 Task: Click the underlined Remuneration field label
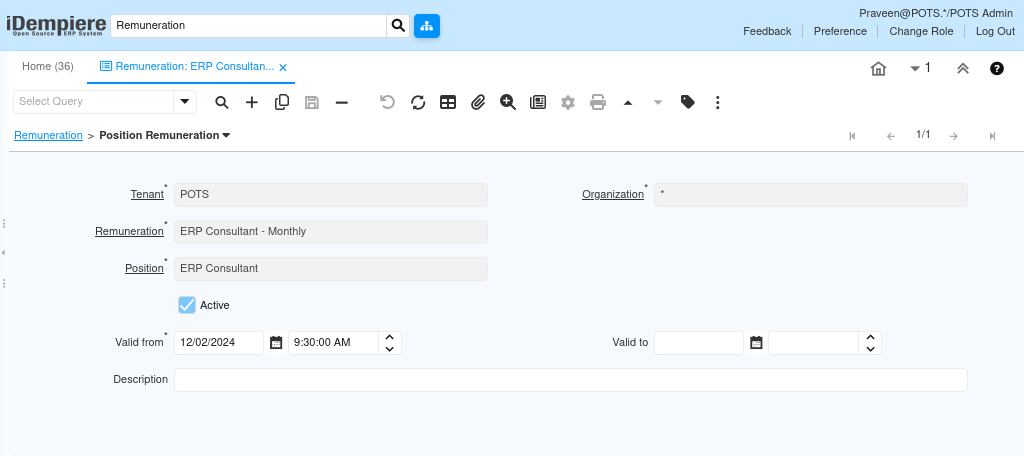(x=129, y=231)
